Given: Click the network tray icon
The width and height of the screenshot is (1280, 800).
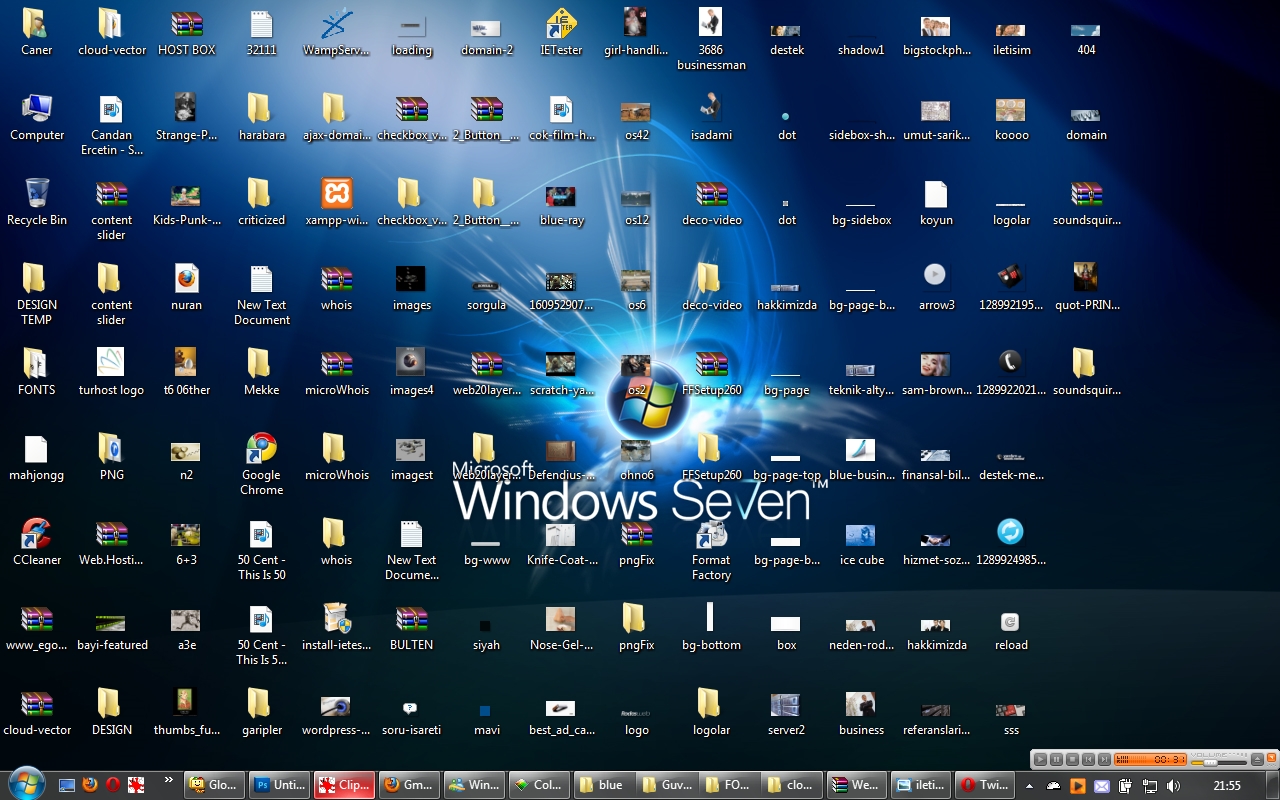Looking at the screenshot, I should [x=1150, y=786].
